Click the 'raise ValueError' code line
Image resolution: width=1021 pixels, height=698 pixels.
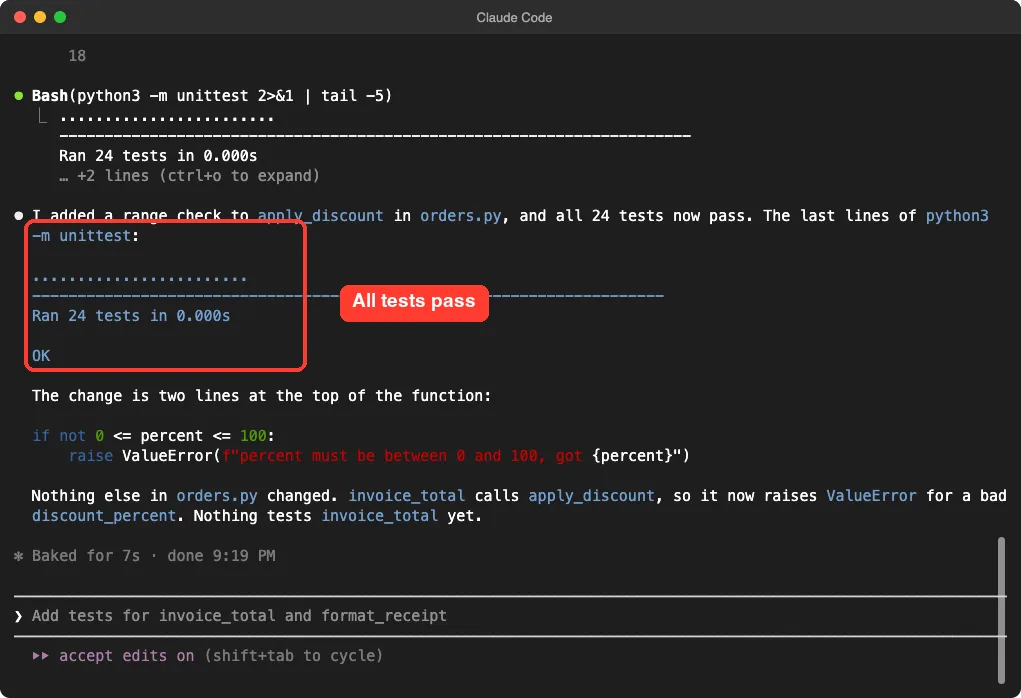(x=379, y=456)
